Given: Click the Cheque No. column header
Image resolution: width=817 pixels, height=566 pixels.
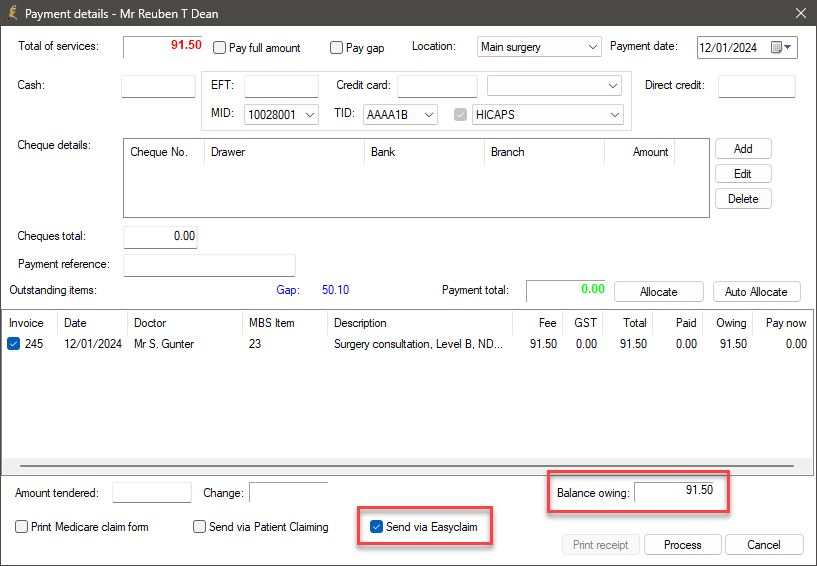Looking at the screenshot, I should point(164,152).
